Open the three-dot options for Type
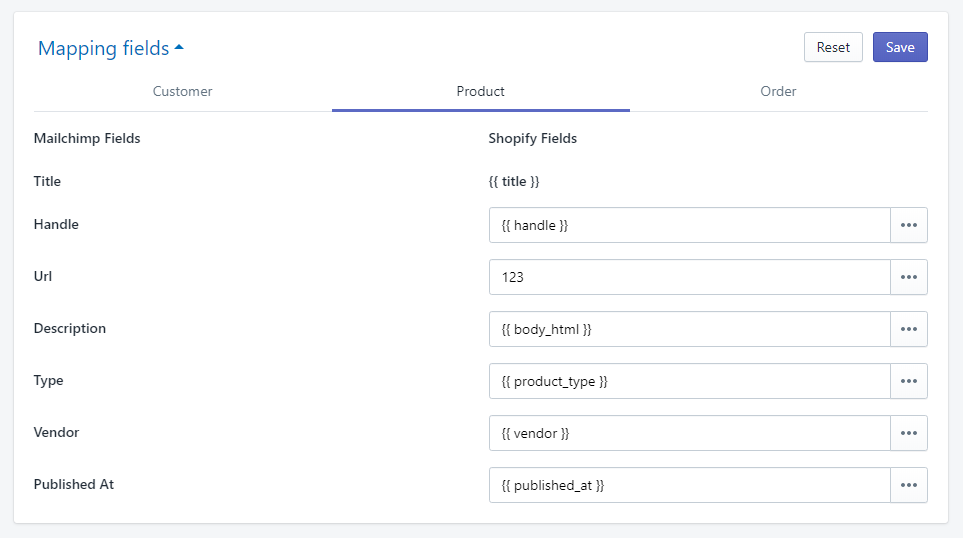The image size is (963, 538). tap(908, 381)
